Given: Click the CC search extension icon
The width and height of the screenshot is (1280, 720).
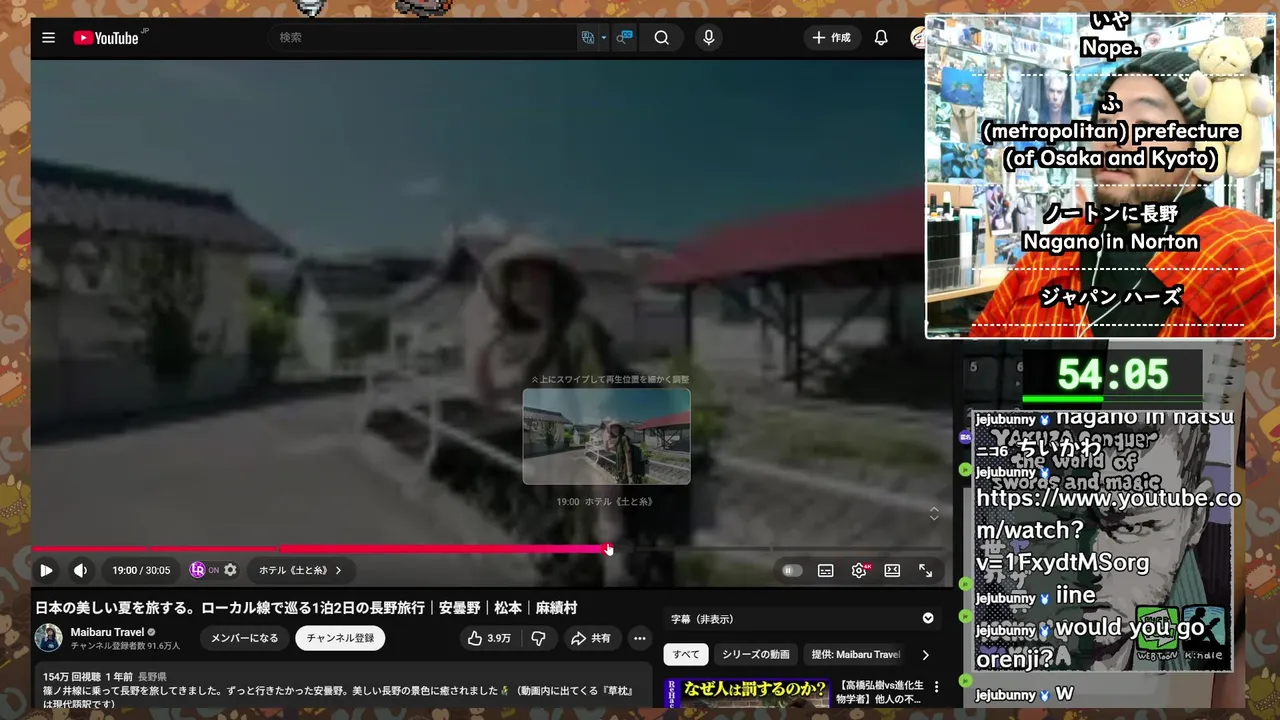Looking at the screenshot, I should pyautogui.click(x=624, y=38).
